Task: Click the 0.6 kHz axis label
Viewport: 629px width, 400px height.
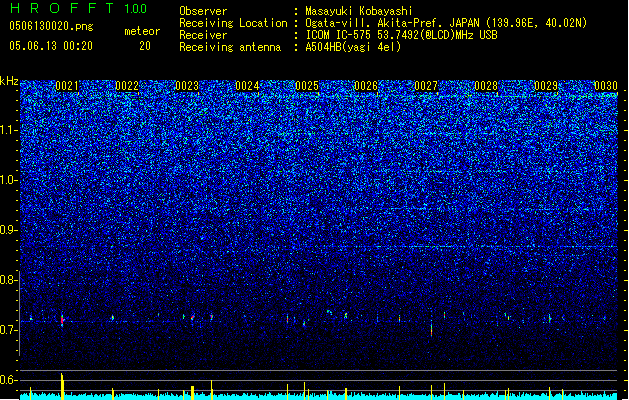Action: click(x=8, y=380)
